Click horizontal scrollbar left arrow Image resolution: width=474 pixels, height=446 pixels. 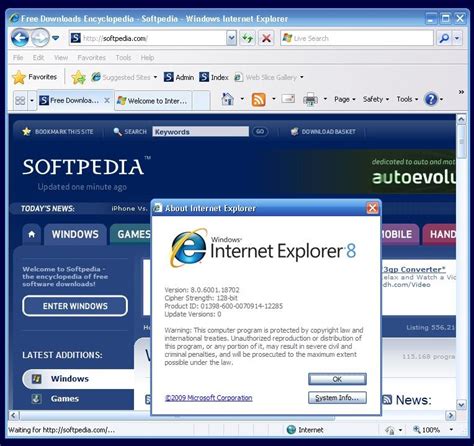[x=13, y=415]
